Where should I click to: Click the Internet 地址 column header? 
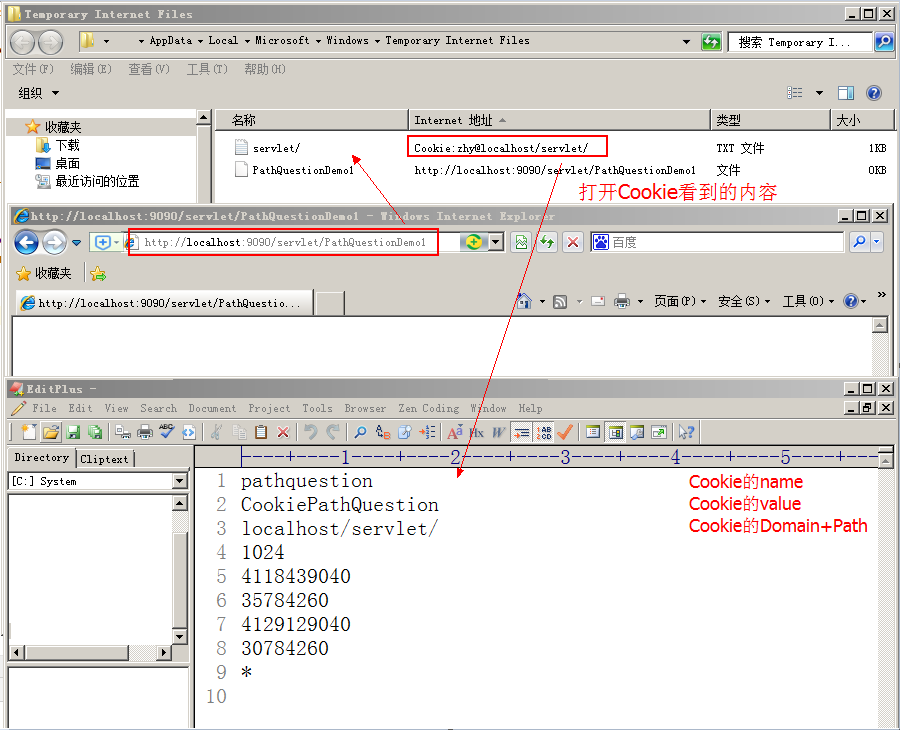(560, 120)
